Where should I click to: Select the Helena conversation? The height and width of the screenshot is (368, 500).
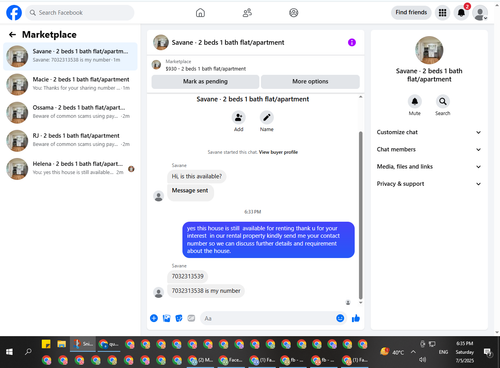coord(70,168)
